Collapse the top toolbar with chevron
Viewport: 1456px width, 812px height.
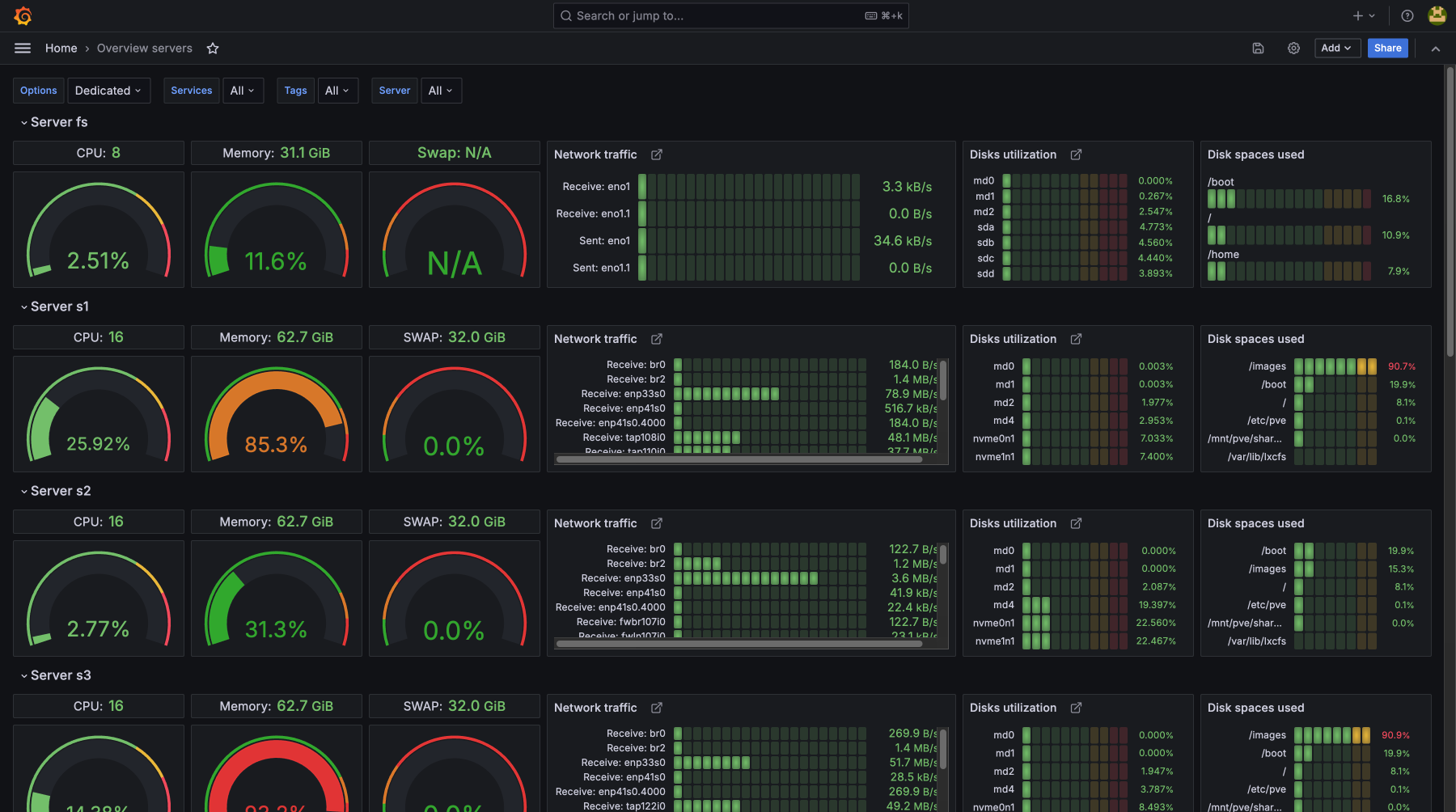1436,49
